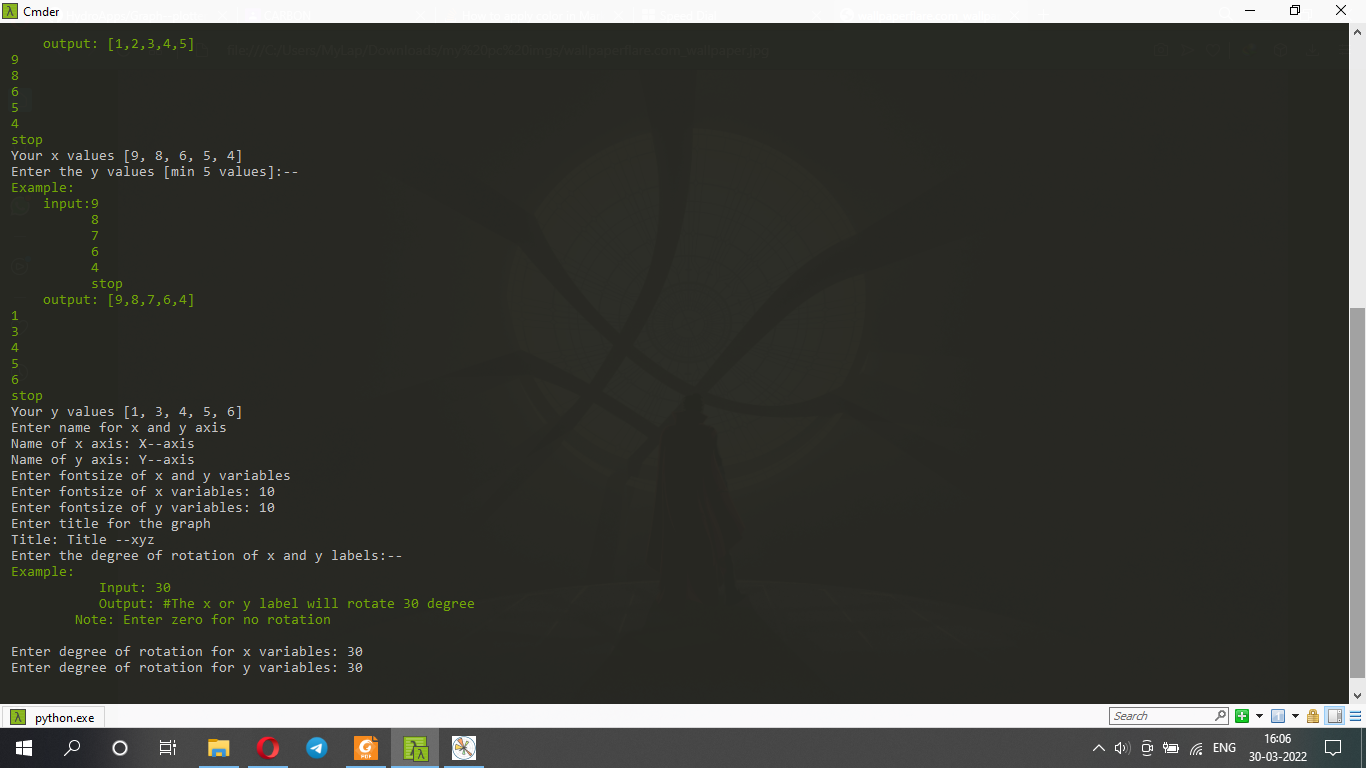Open Foxit PDF reader from the taskbar

tap(366, 747)
